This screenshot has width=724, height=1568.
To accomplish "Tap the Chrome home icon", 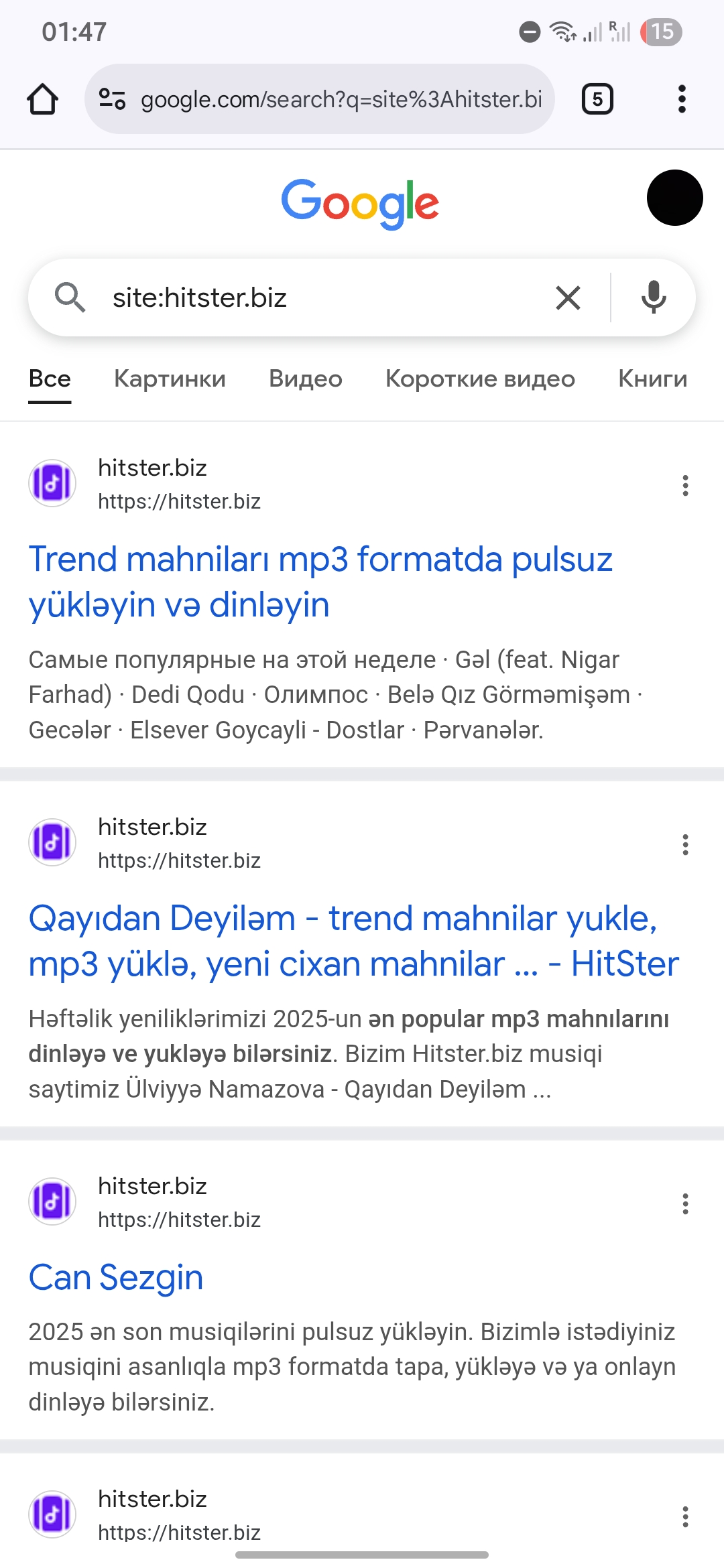I will (x=42, y=99).
